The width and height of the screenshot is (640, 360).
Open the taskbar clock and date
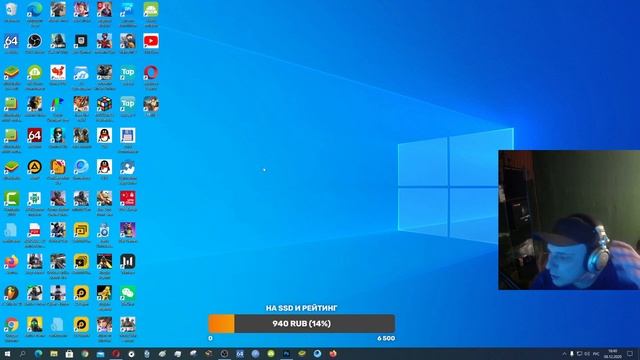pyautogui.click(x=613, y=354)
